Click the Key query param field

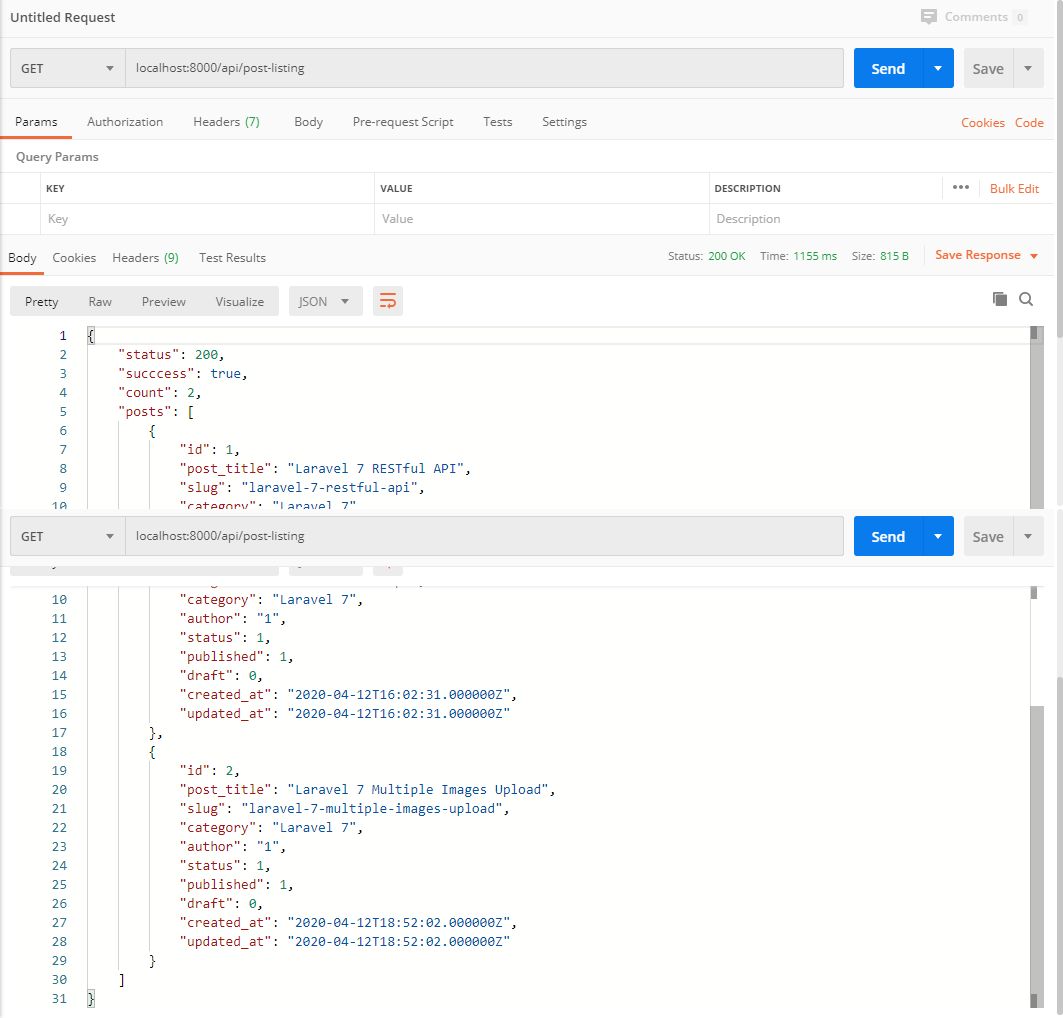pos(207,219)
